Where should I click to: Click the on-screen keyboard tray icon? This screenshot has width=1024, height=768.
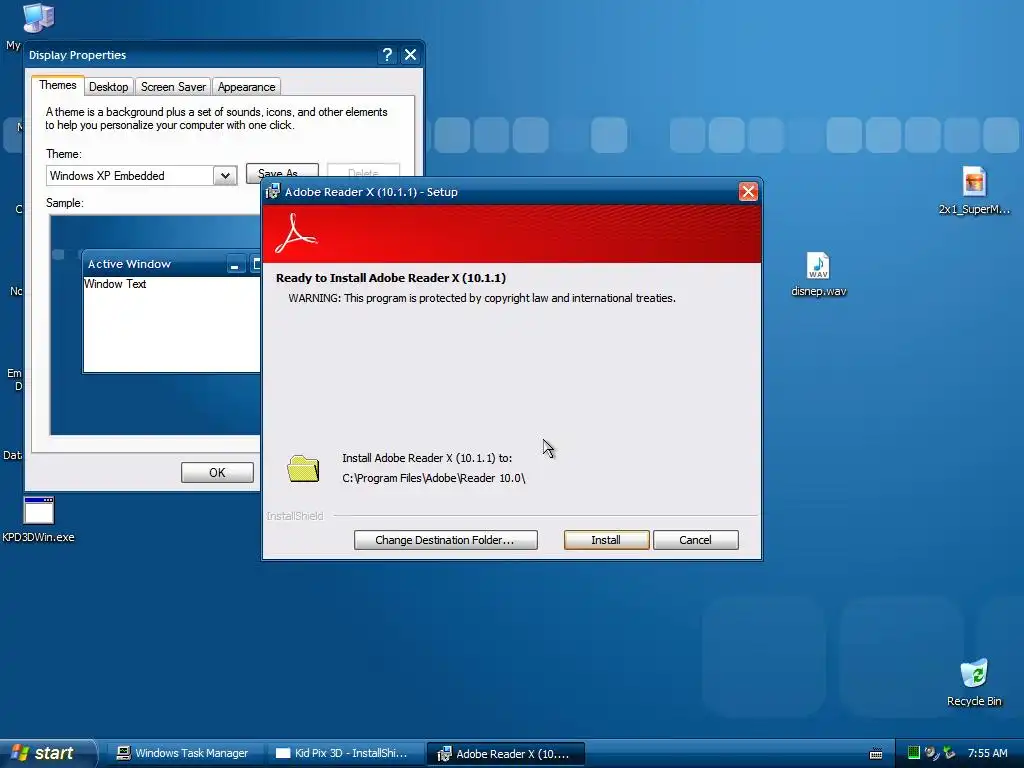tap(876, 754)
